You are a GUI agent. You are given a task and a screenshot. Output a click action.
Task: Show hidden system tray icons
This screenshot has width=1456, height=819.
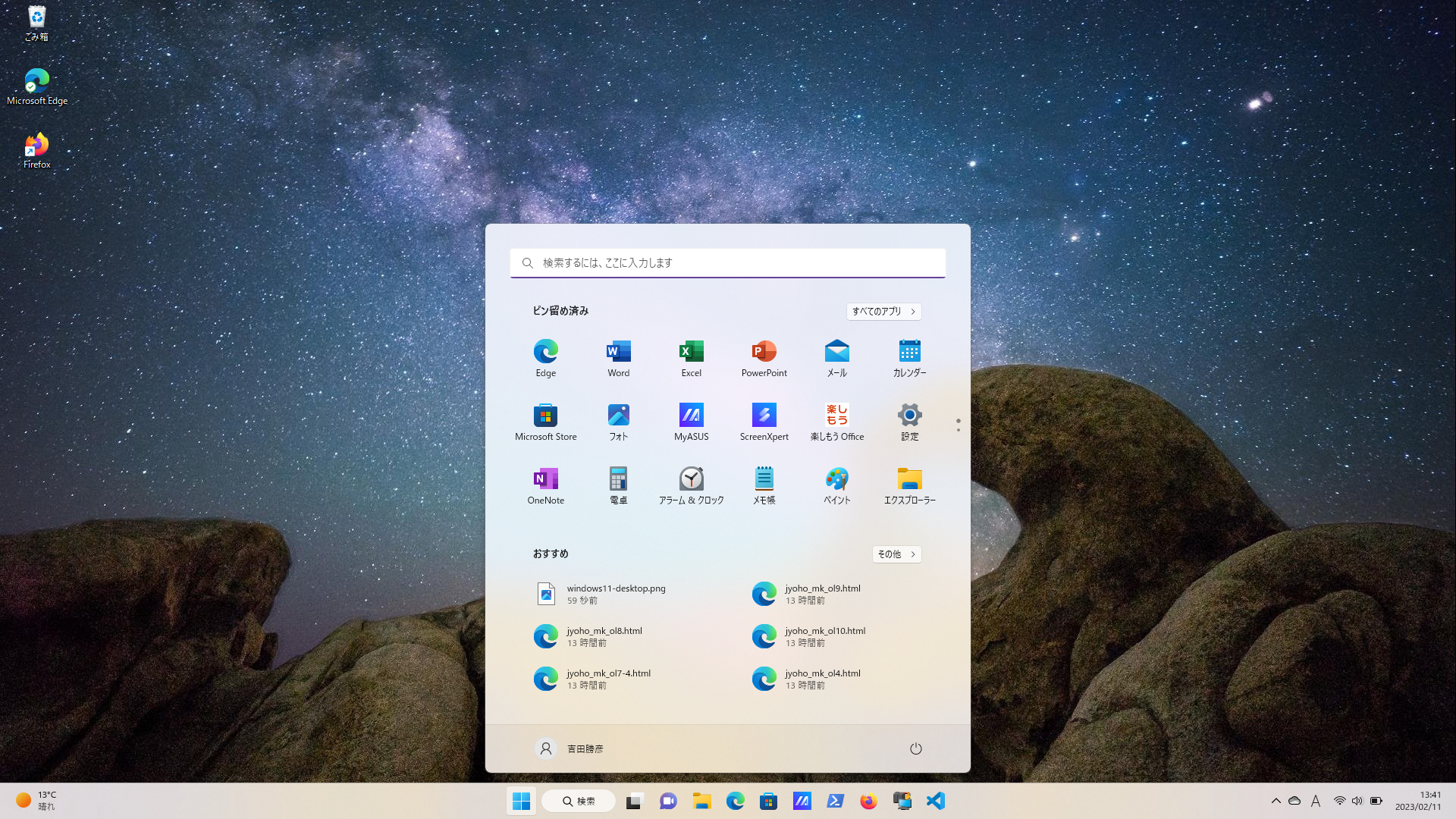coord(1276,801)
